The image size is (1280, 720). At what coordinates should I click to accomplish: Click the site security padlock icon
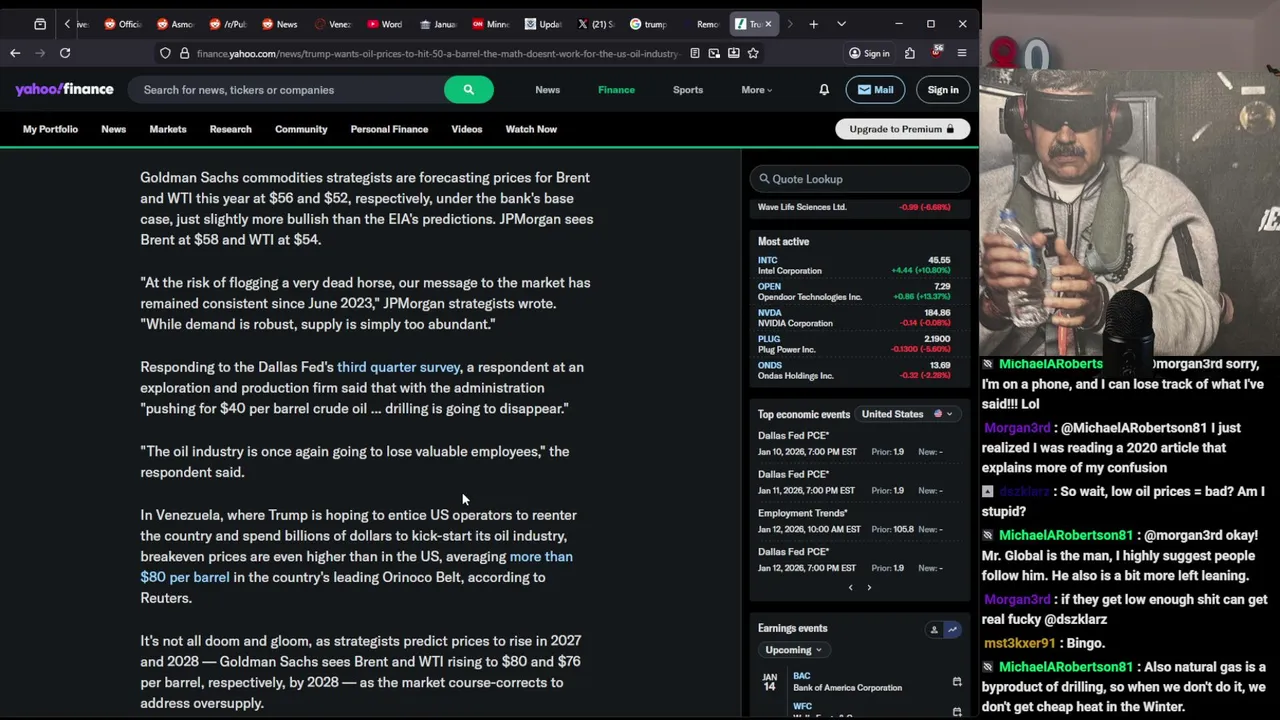pyautogui.click(x=185, y=53)
